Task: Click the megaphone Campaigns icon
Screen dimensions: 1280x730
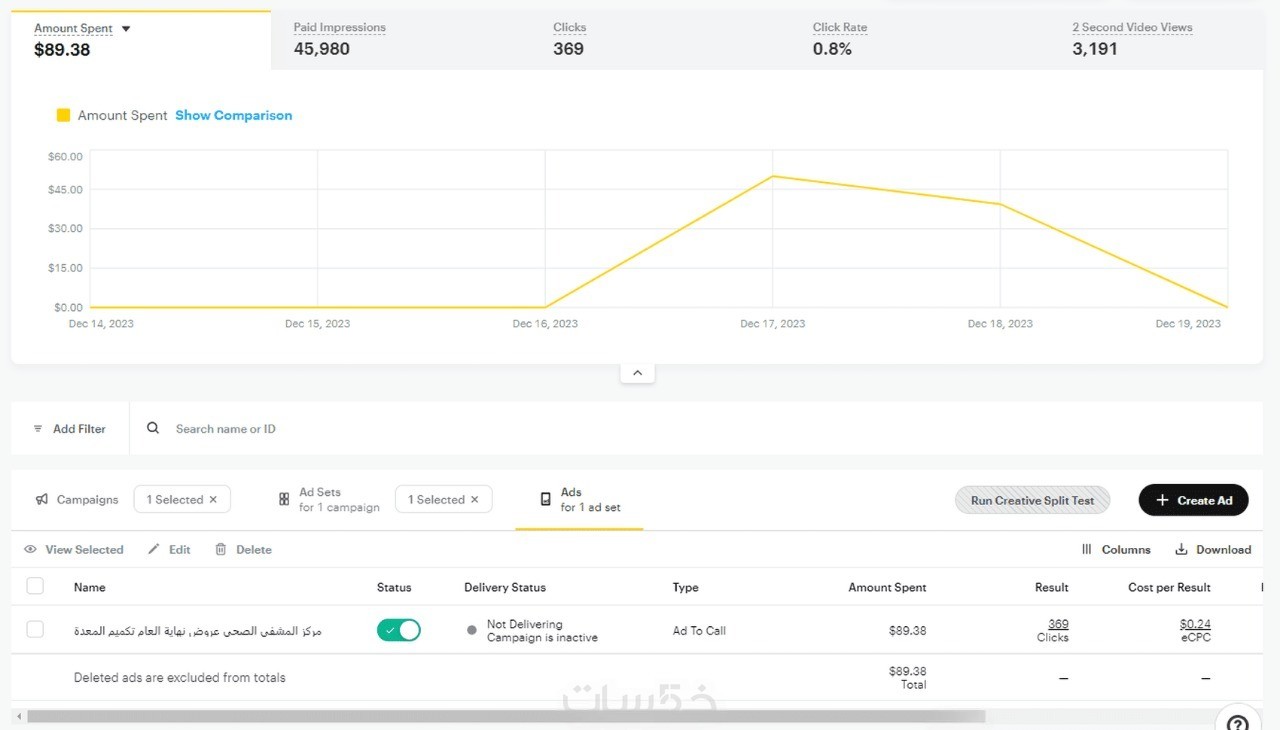Action: click(x=42, y=500)
